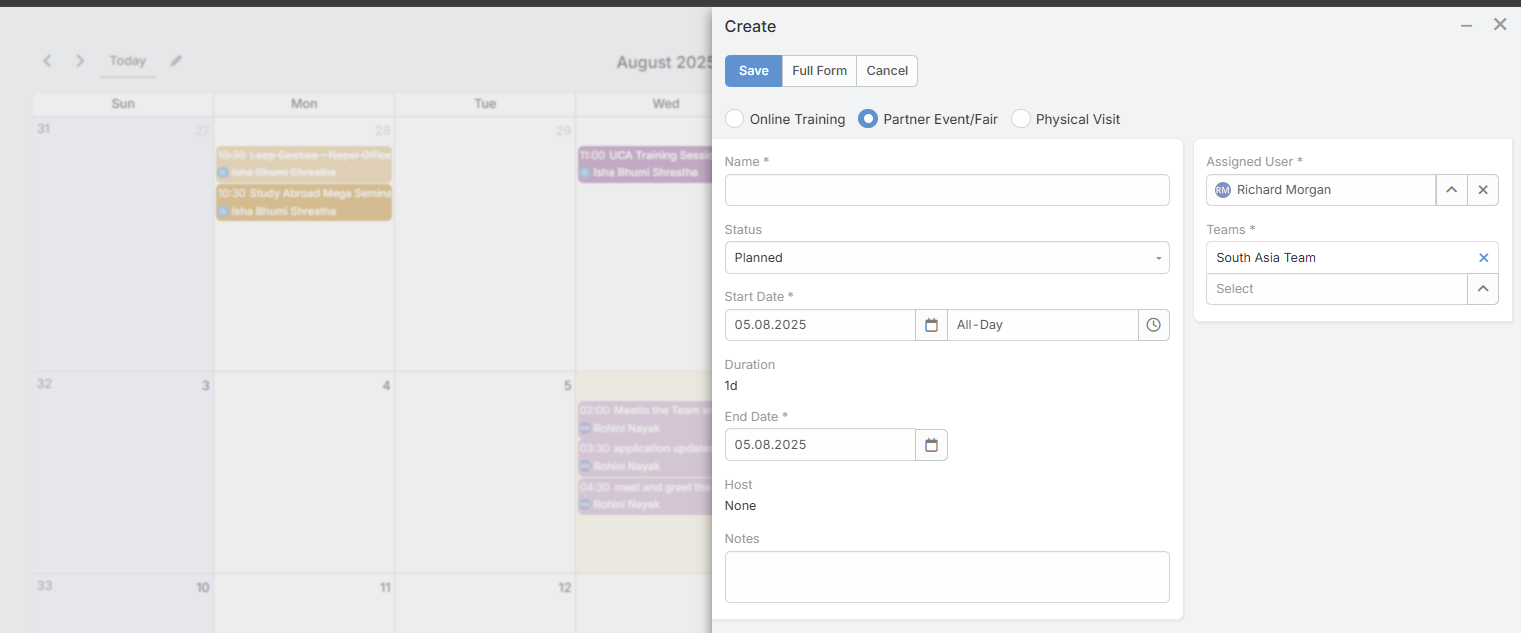Screen dimensions: 1521x633
Task: Go to next month with right arrow
Action: tap(80, 61)
